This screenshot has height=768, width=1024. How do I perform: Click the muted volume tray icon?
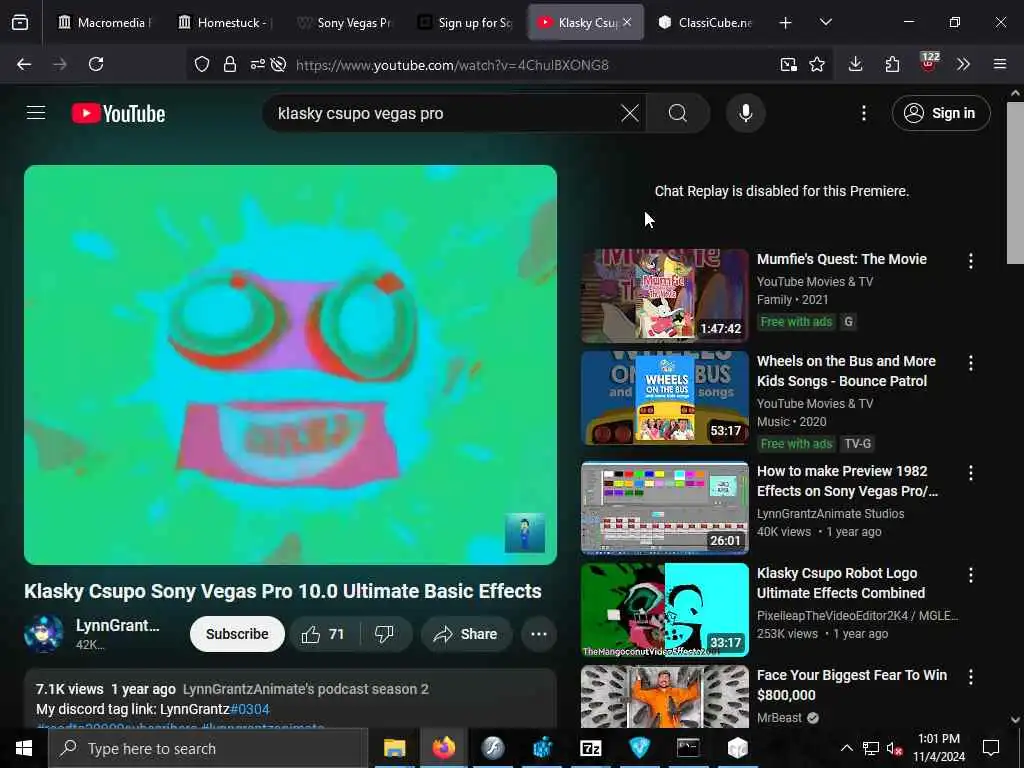[894, 748]
